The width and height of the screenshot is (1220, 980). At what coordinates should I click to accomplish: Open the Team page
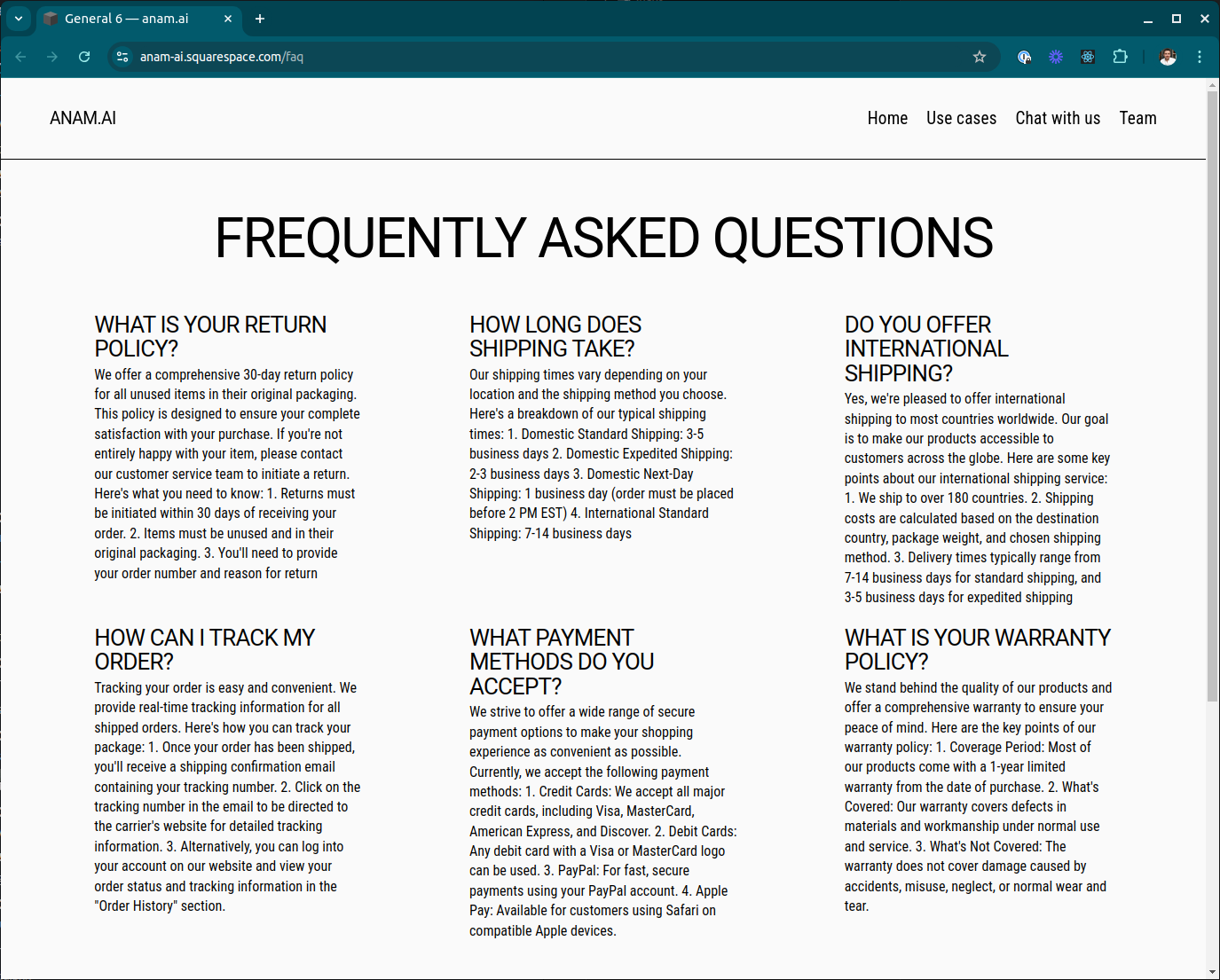(x=1138, y=117)
